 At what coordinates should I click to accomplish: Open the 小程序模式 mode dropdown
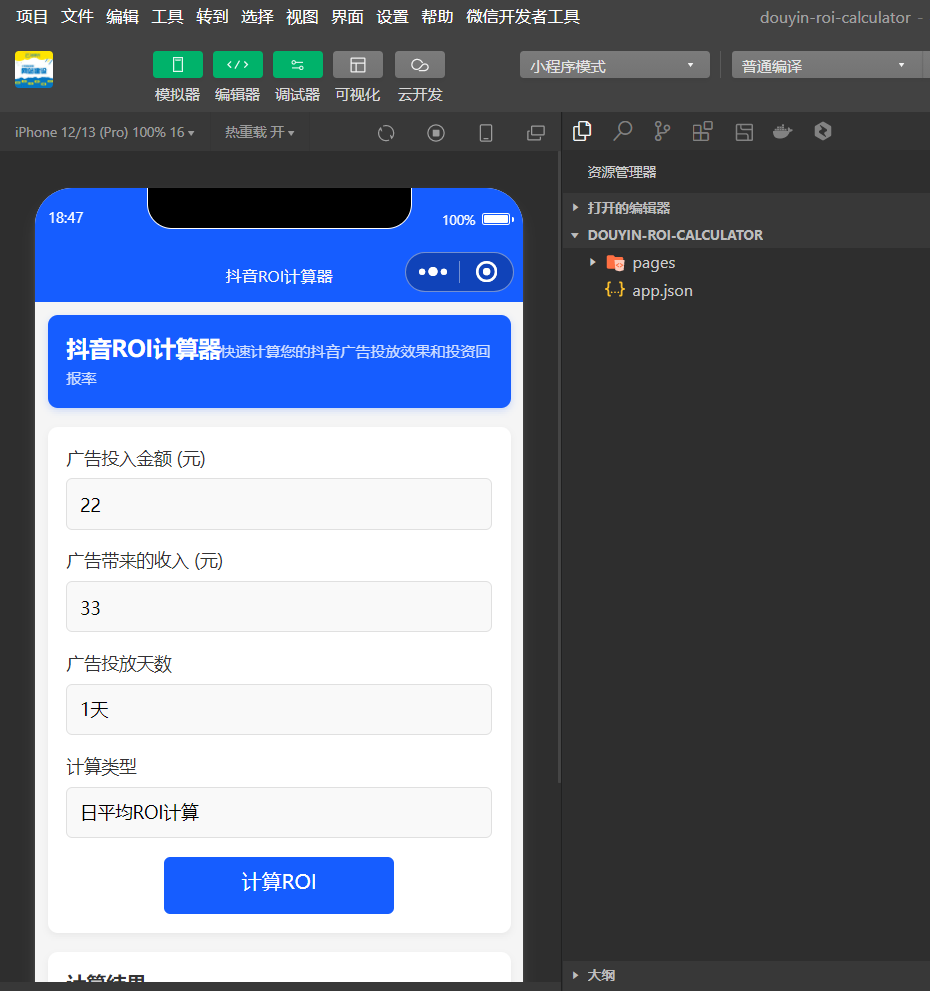coord(615,65)
